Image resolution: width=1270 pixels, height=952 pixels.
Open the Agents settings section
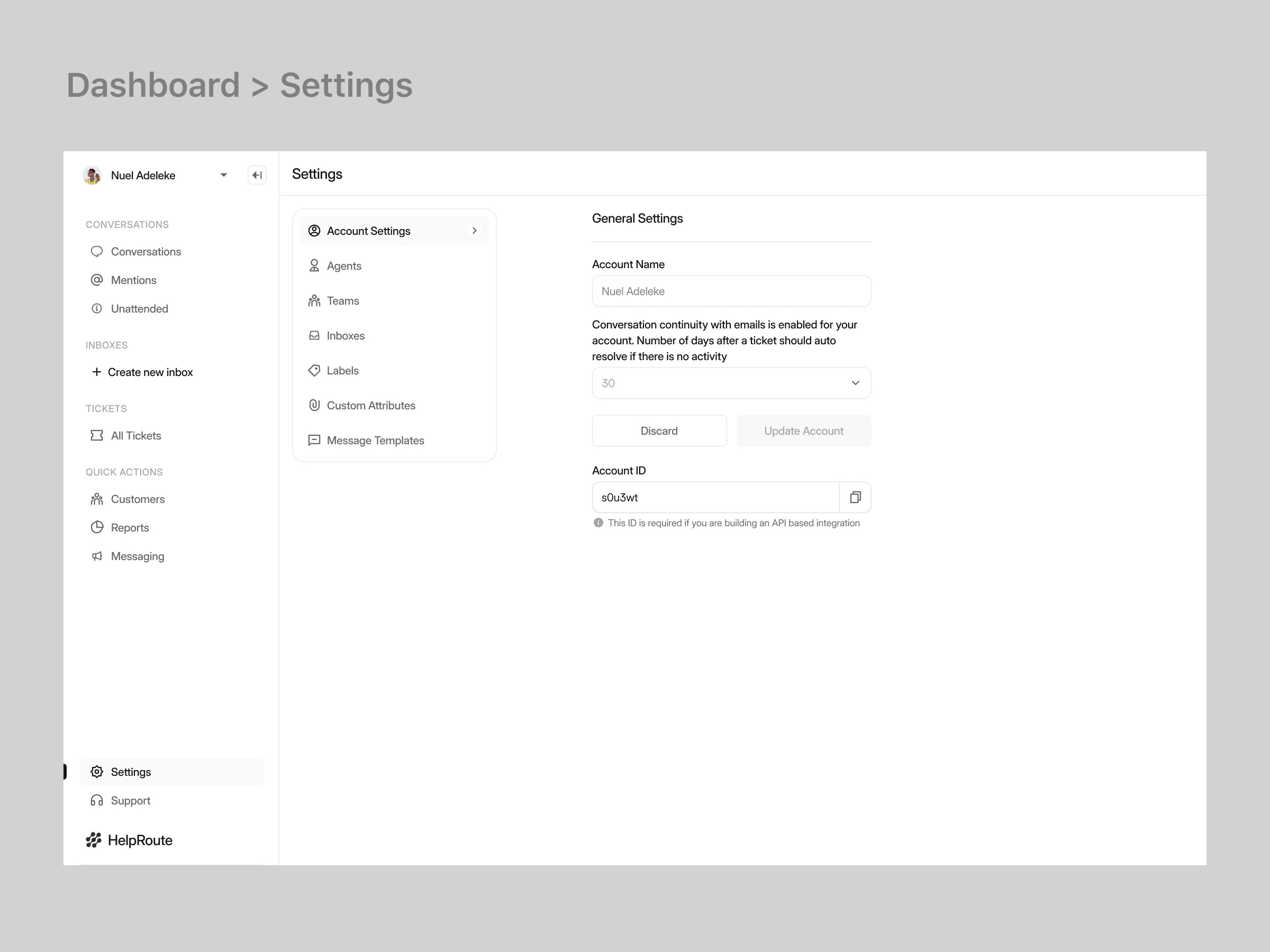tap(343, 266)
